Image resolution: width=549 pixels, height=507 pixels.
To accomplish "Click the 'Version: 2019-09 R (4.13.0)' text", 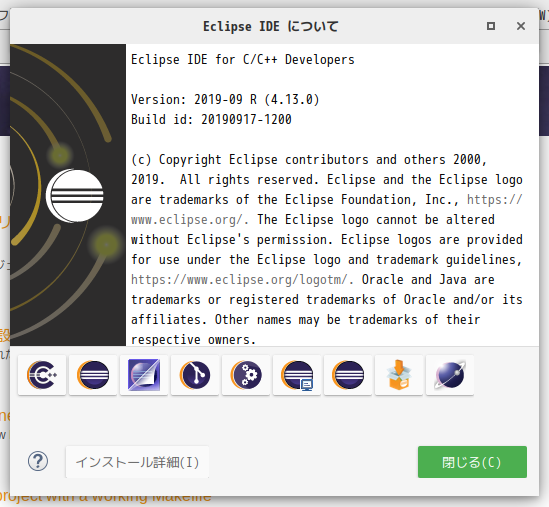I will (225, 100).
